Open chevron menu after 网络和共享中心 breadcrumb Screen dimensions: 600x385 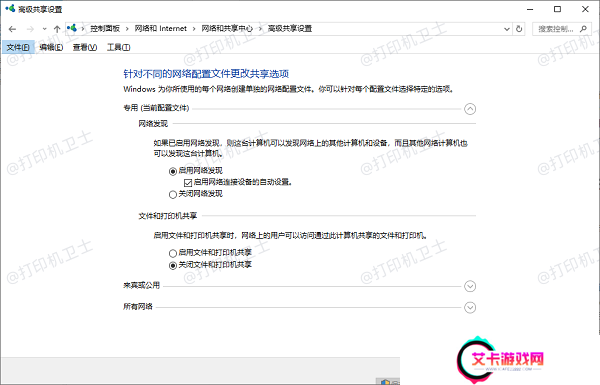click(x=260, y=29)
